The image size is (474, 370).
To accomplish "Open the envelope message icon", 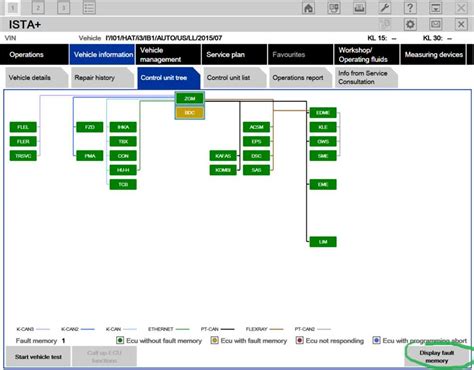I will [x=435, y=24].
